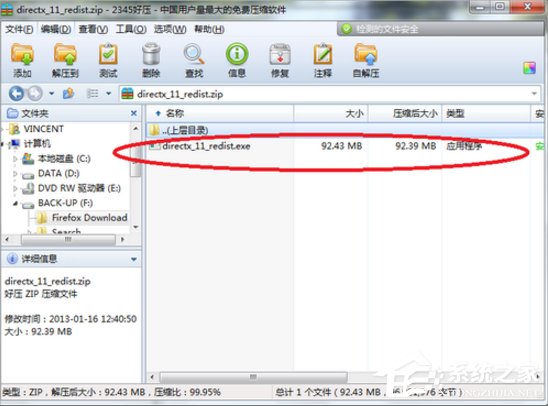The width and height of the screenshot is (548, 406).
Task: Select Firefox Download folder in tree
Action: coord(89,218)
